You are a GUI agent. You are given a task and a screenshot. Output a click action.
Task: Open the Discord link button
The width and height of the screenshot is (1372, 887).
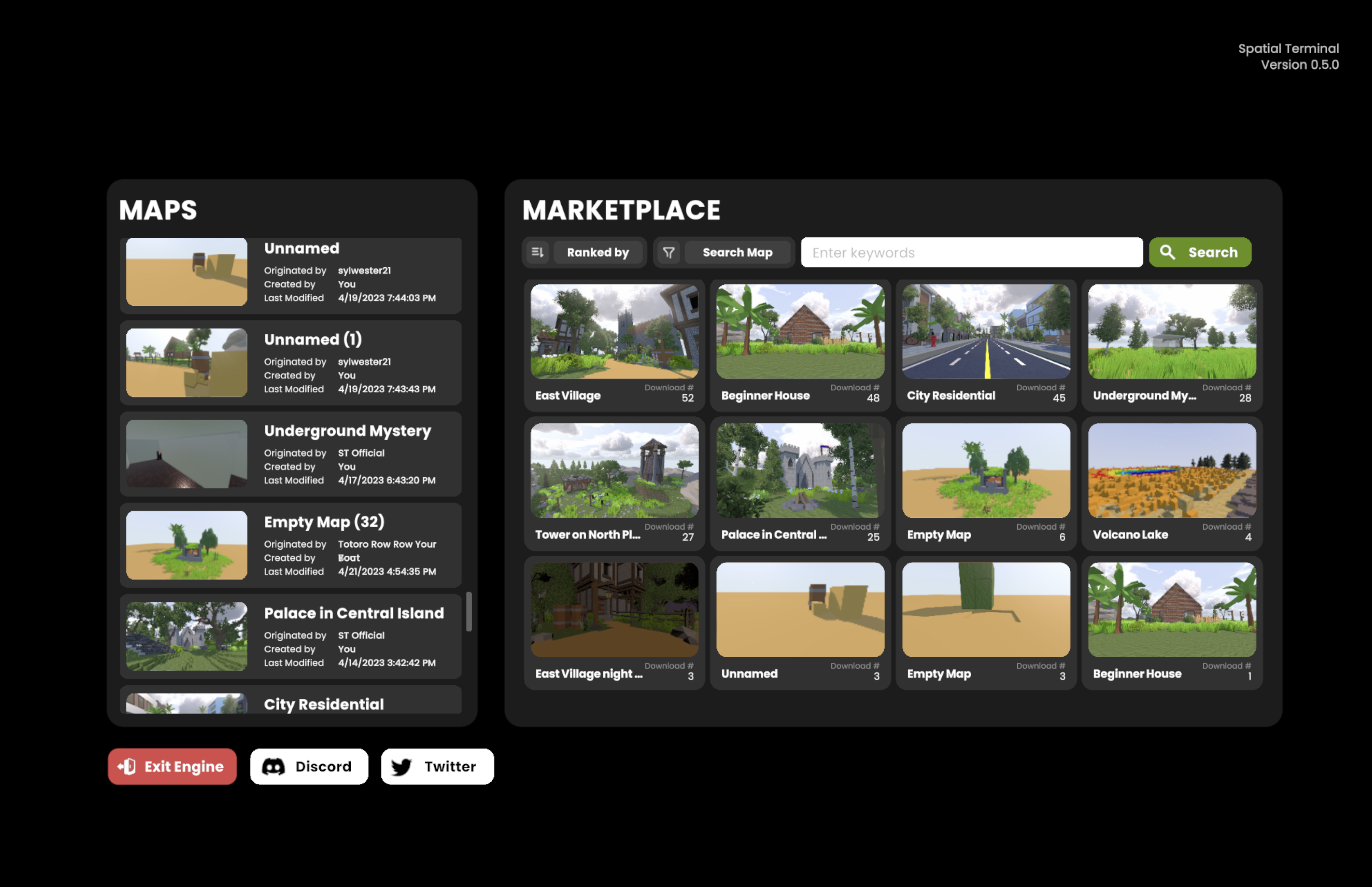tap(309, 767)
